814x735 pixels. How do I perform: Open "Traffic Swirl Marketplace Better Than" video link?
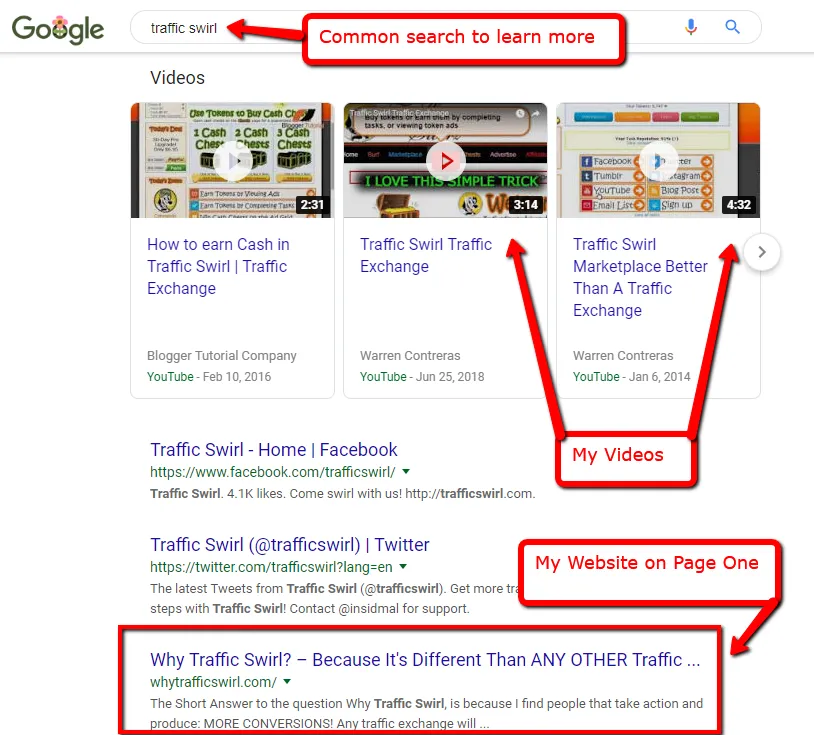pos(640,277)
